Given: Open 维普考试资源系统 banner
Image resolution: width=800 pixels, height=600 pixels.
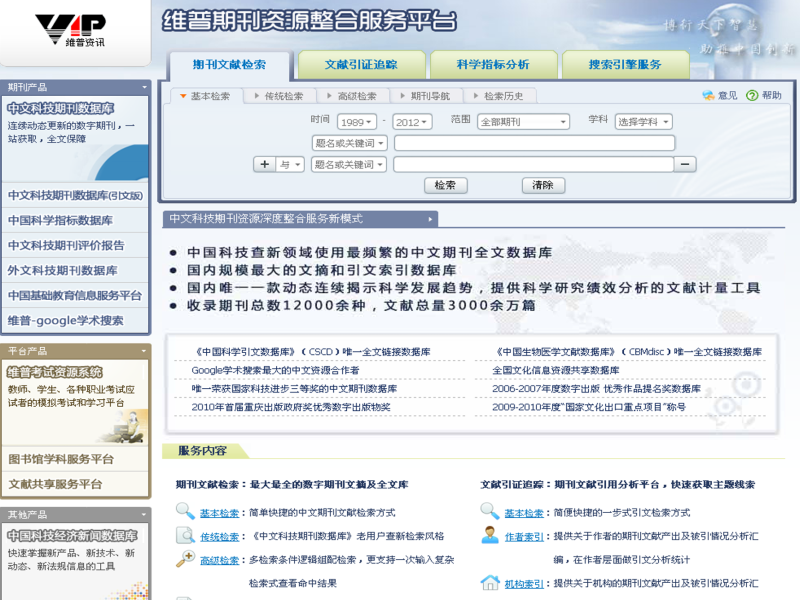Looking at the screenshot, I should 75,403.
